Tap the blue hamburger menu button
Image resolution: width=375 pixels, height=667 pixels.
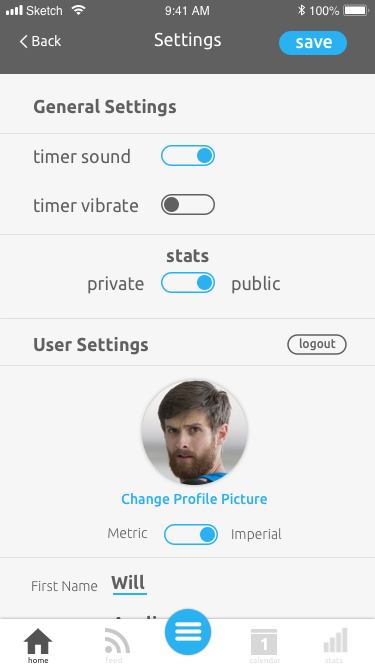tap(188, 632)
